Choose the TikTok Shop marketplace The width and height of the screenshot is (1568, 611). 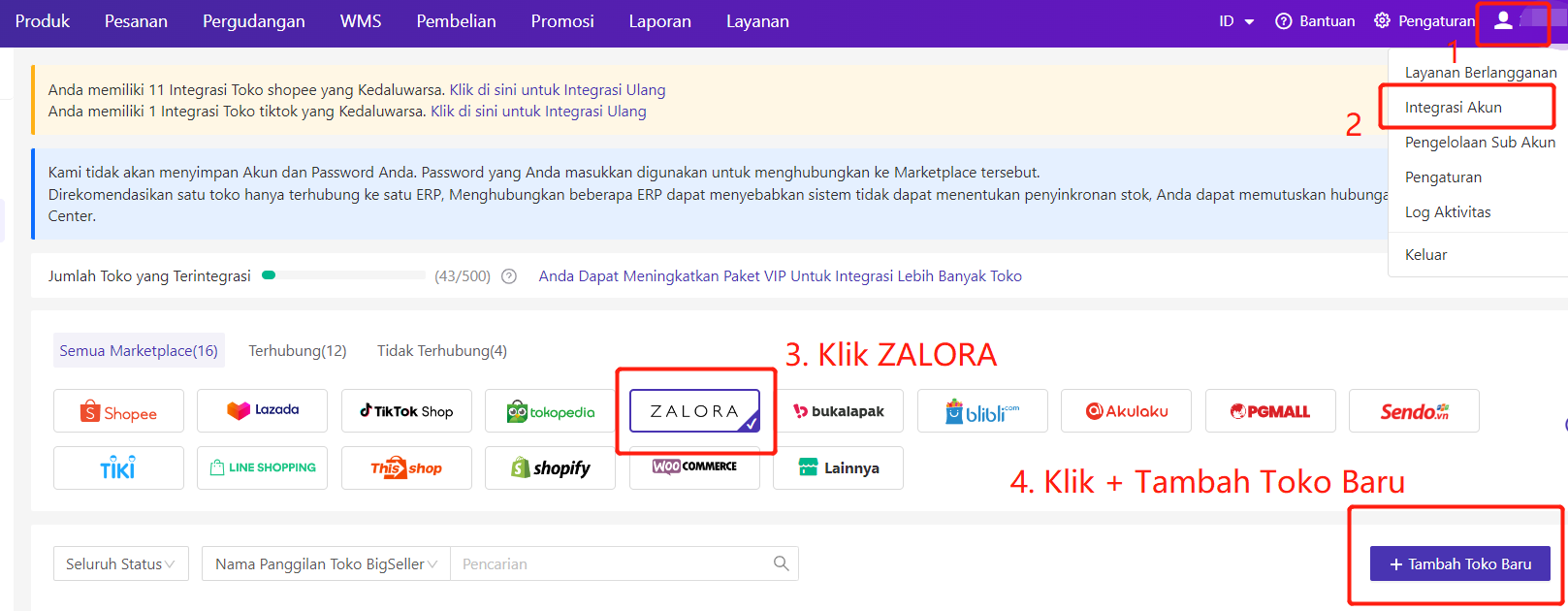pos(406,411)
